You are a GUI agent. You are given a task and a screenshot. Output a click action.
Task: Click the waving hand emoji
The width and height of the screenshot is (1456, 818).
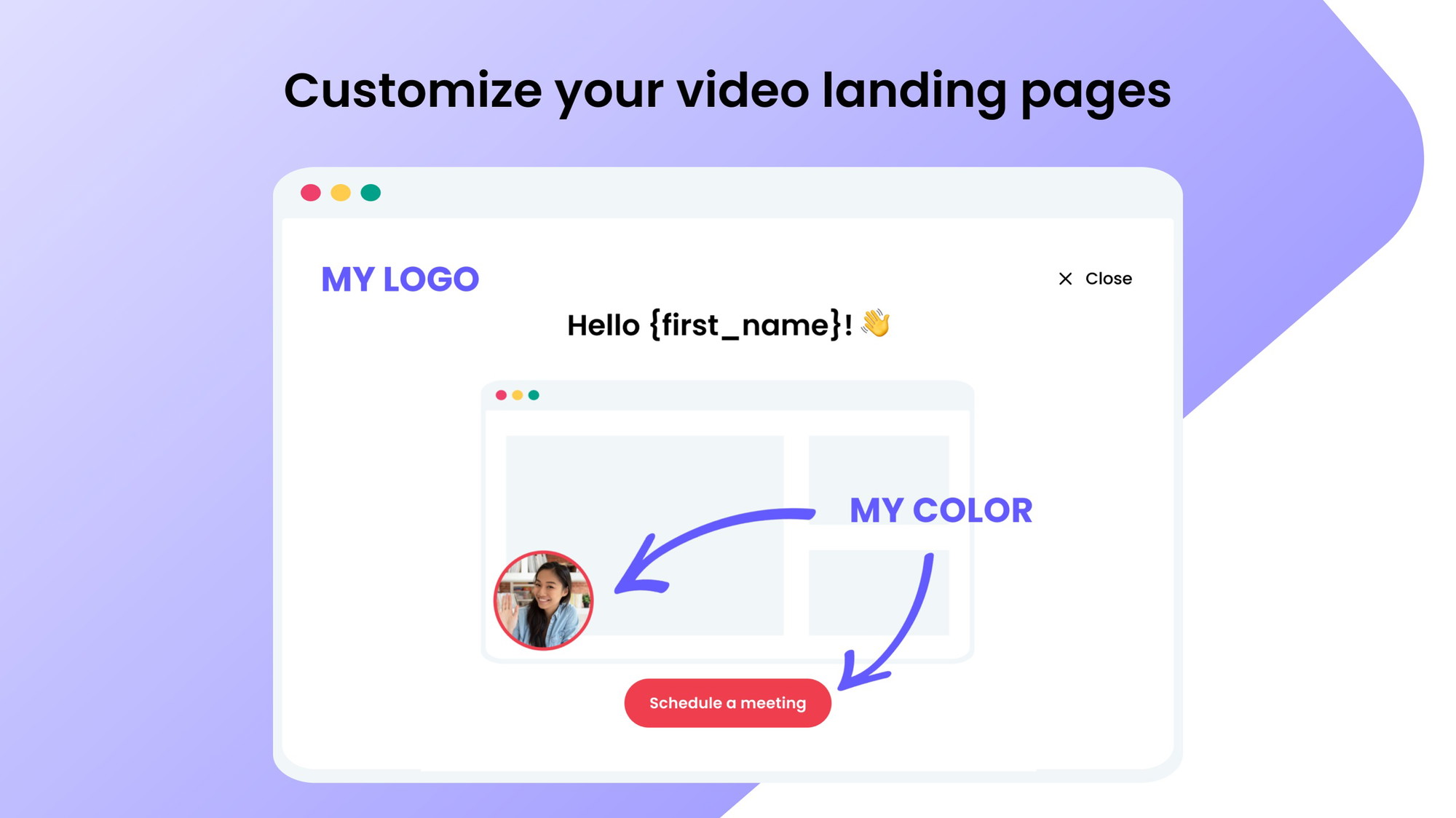(875, 323)
